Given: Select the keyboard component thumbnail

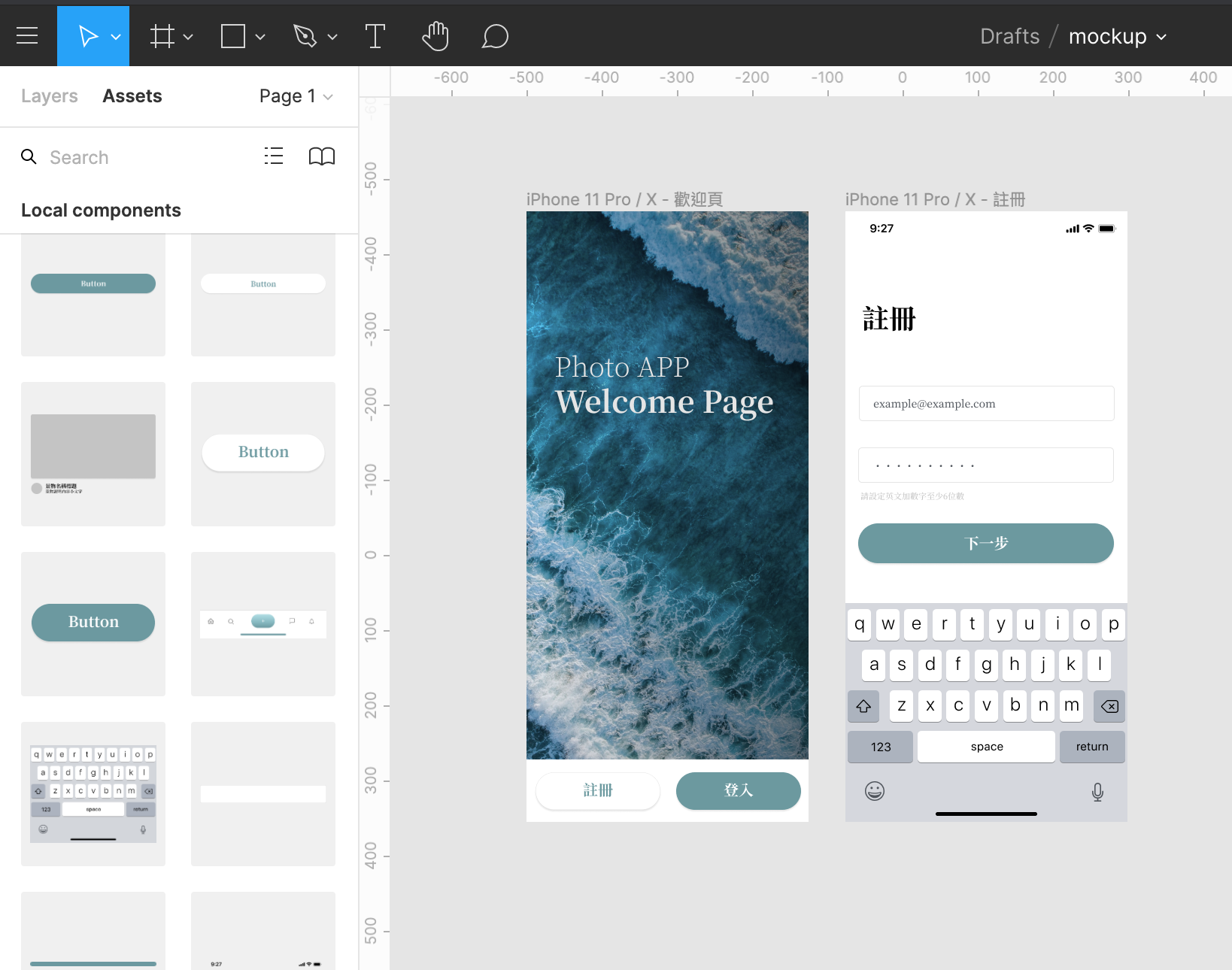Looking at the screenshot, I should pos(93,793).
